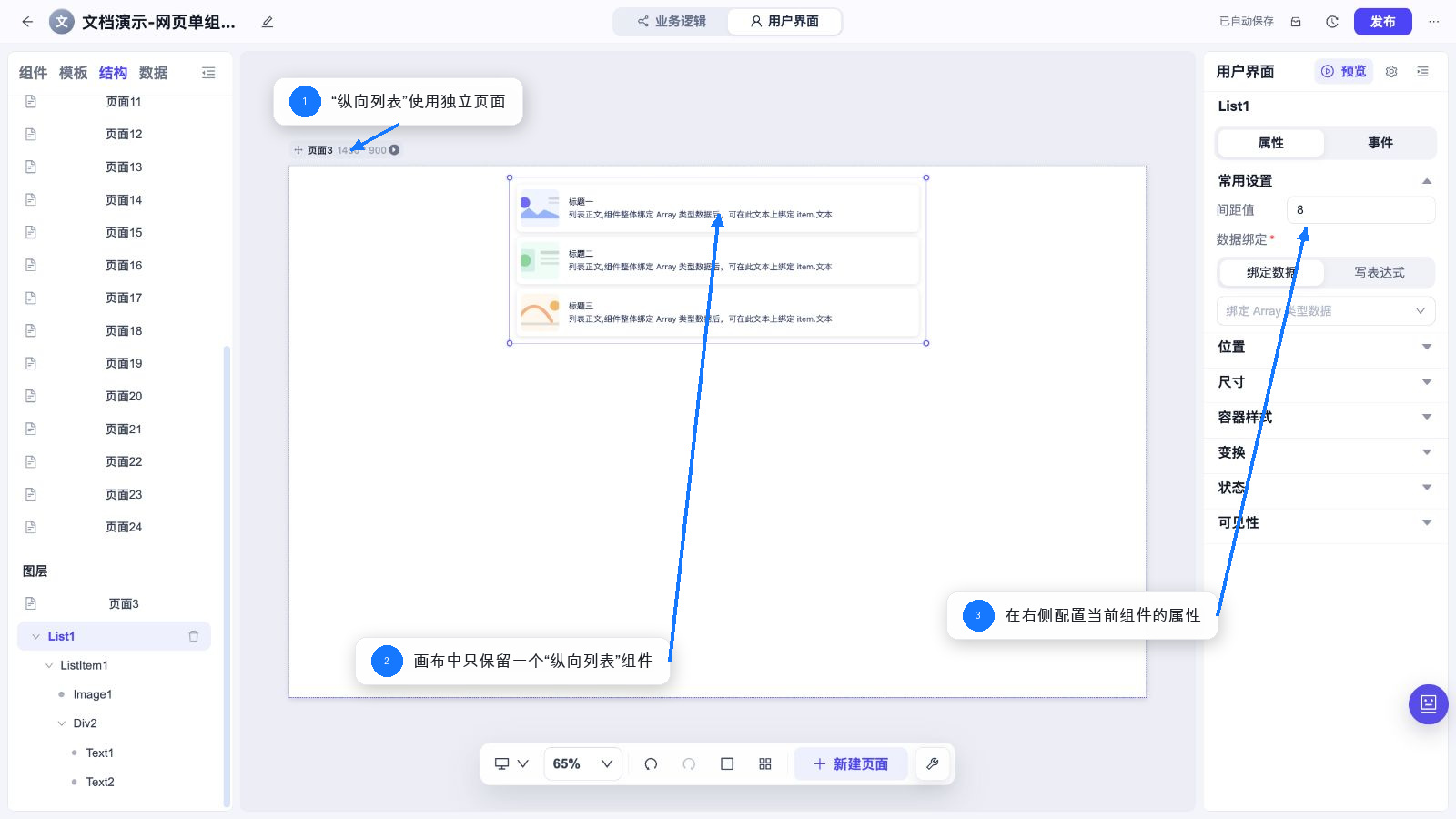Expand the 位置 section

click(x=1427, y=347)
